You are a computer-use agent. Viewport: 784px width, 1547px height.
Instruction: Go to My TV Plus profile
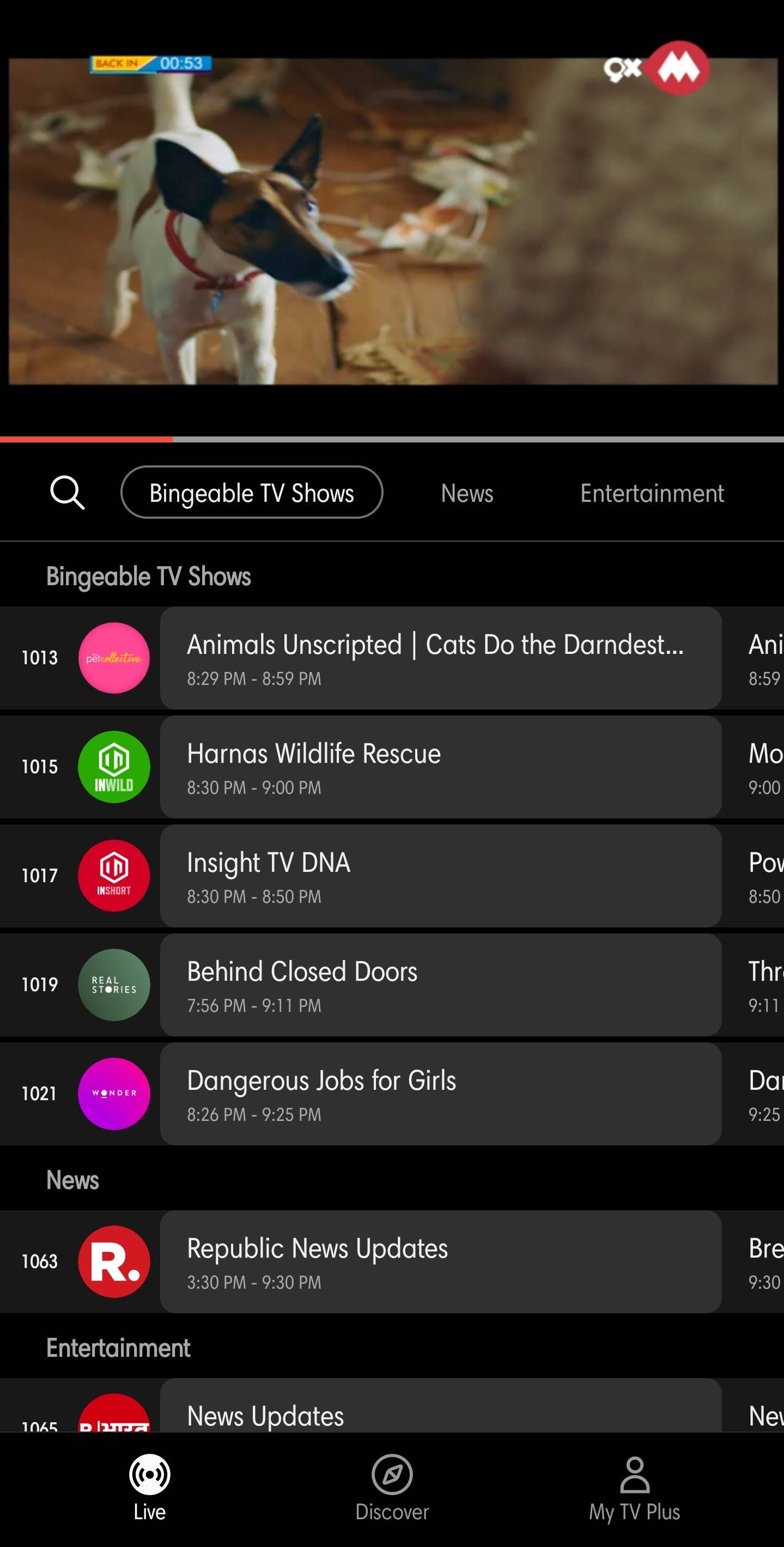tap(634, 1487)
